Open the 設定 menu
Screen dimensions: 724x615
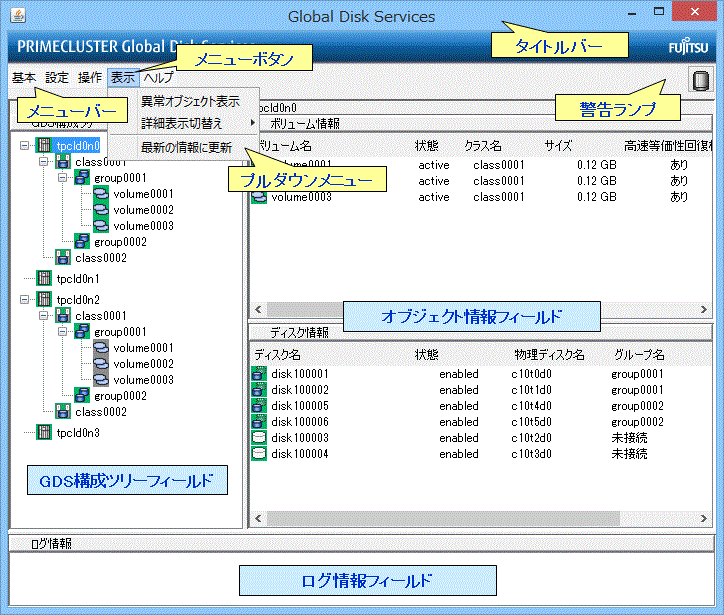[x=57, y=78]
